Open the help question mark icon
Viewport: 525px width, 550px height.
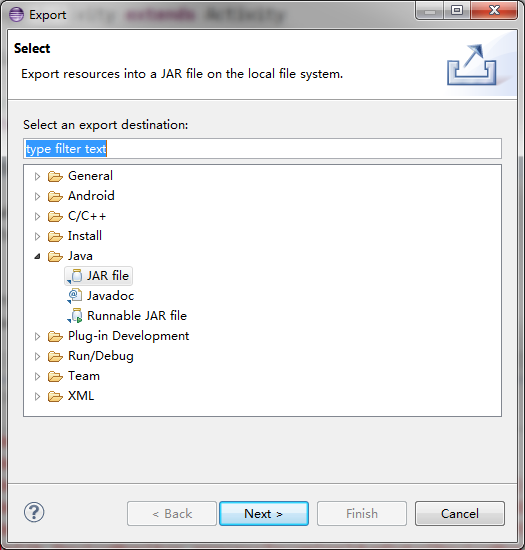(34, 512)
